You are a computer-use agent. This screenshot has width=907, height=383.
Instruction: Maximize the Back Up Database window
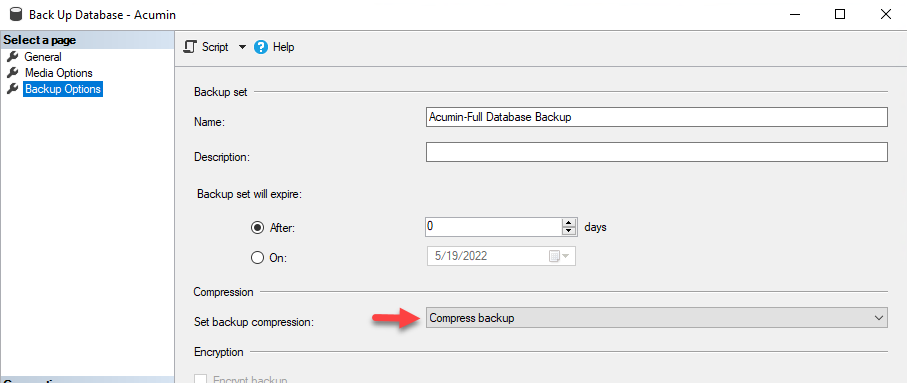[x=840, y=14]
